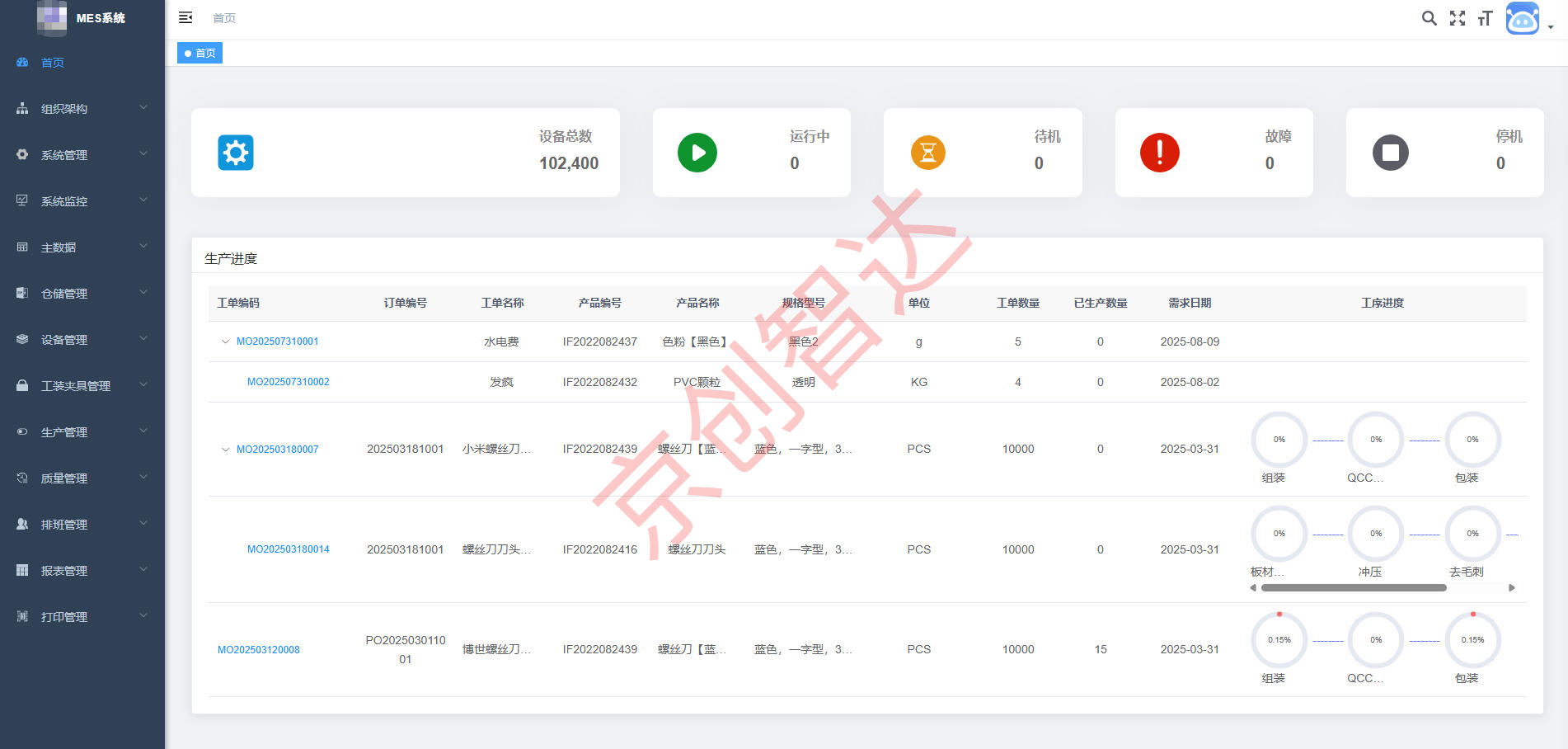Click the 首页 dashboard icon in sidebar
Viewport: 1568px width, 749px height.
point(22,62)
